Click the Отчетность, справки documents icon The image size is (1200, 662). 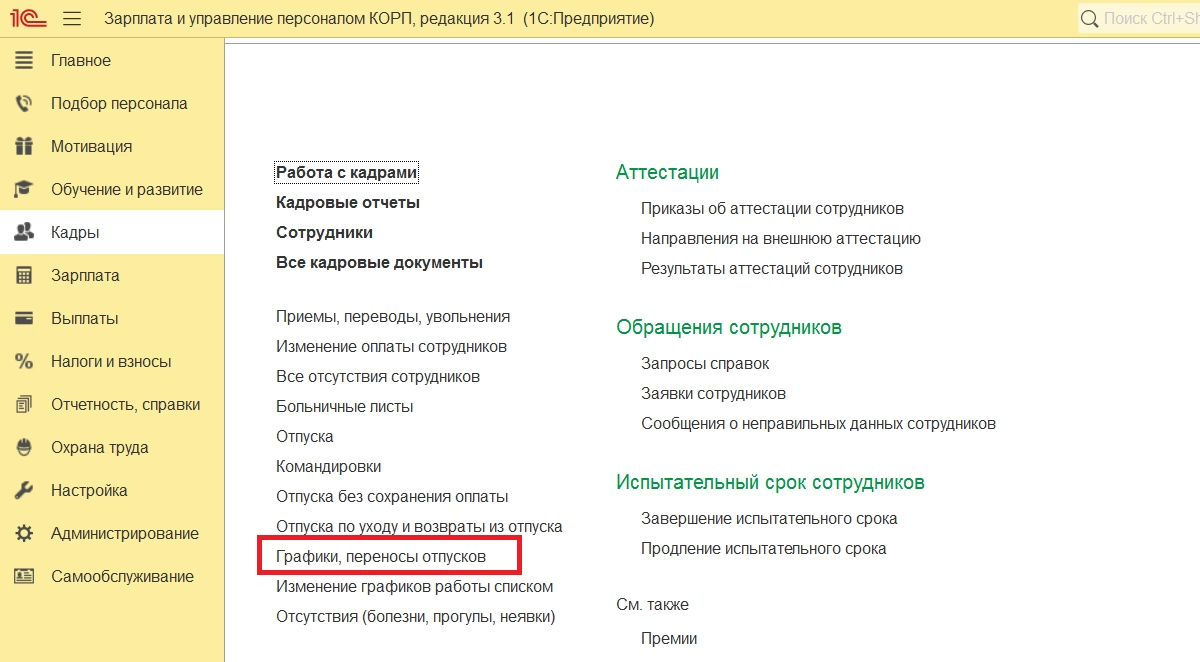[24, 405]
